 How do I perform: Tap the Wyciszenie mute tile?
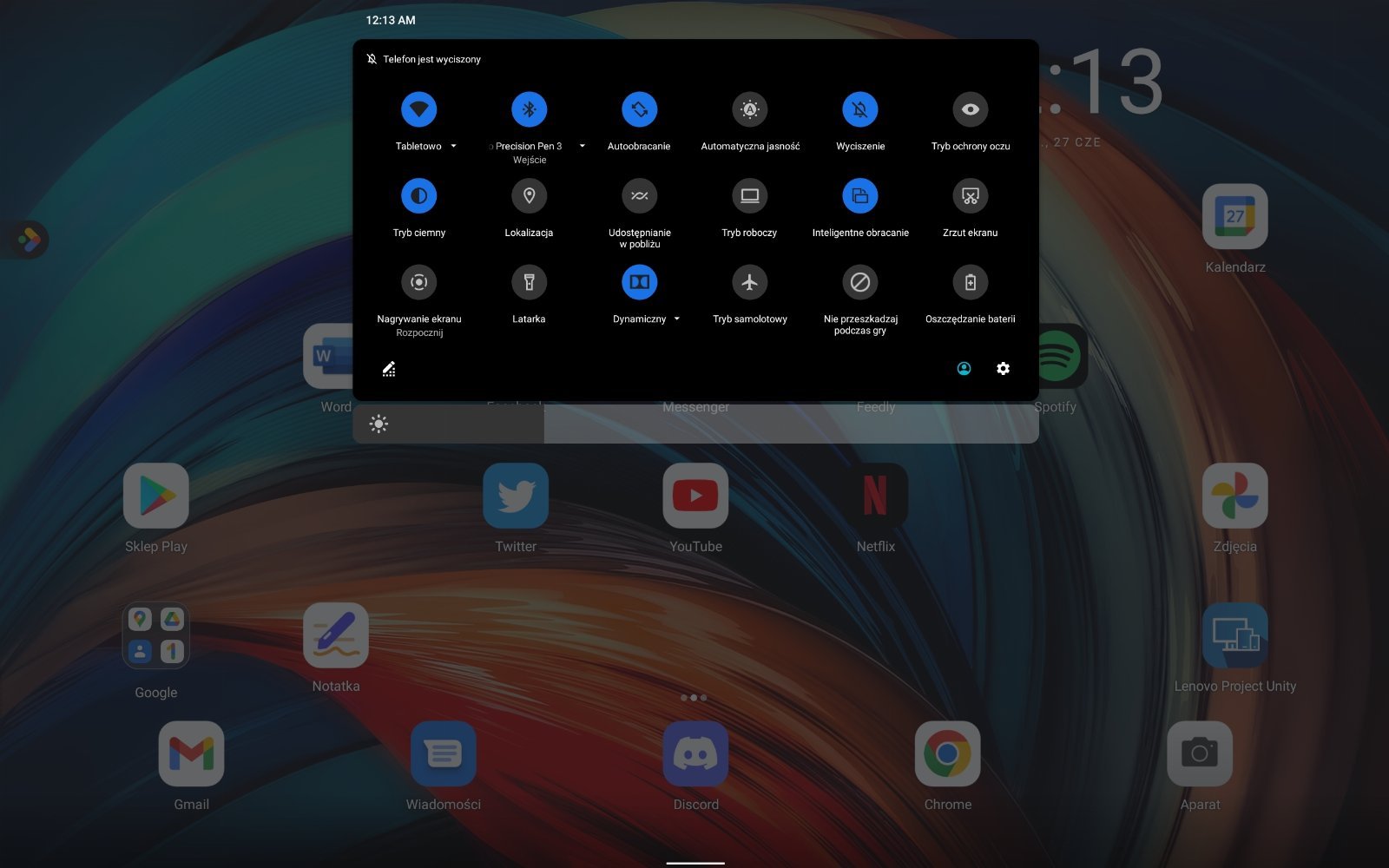[x=859, y=109]
